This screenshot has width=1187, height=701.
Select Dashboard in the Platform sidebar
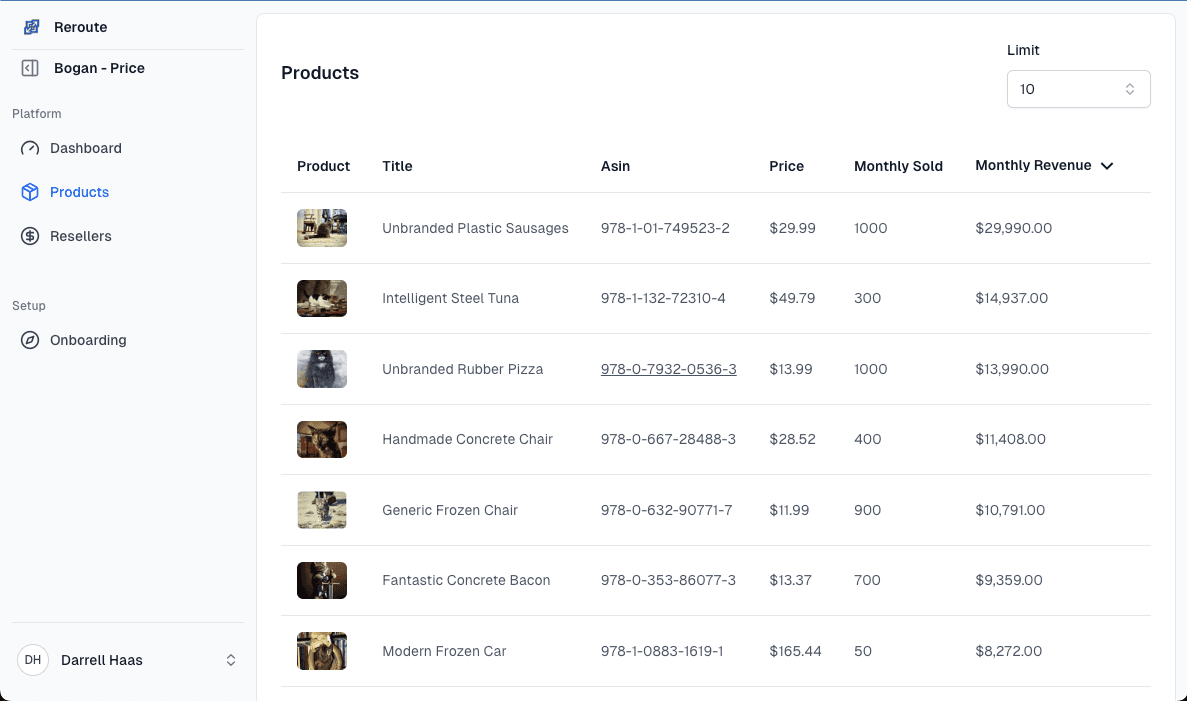pyautogui.click(x=86, y=148)
